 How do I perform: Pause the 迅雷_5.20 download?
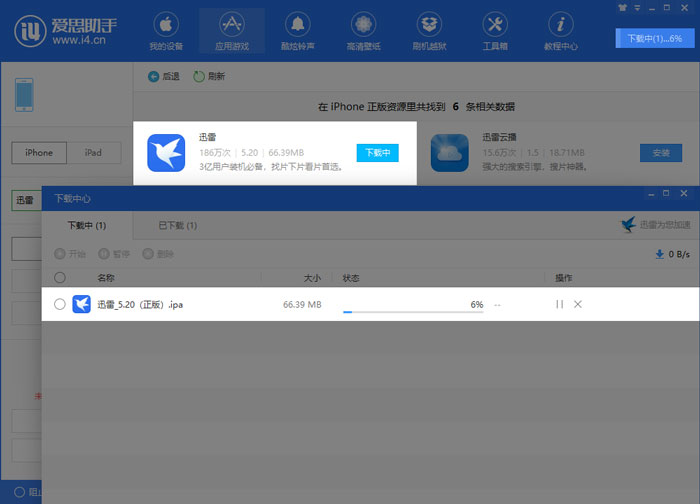point(559,304)
